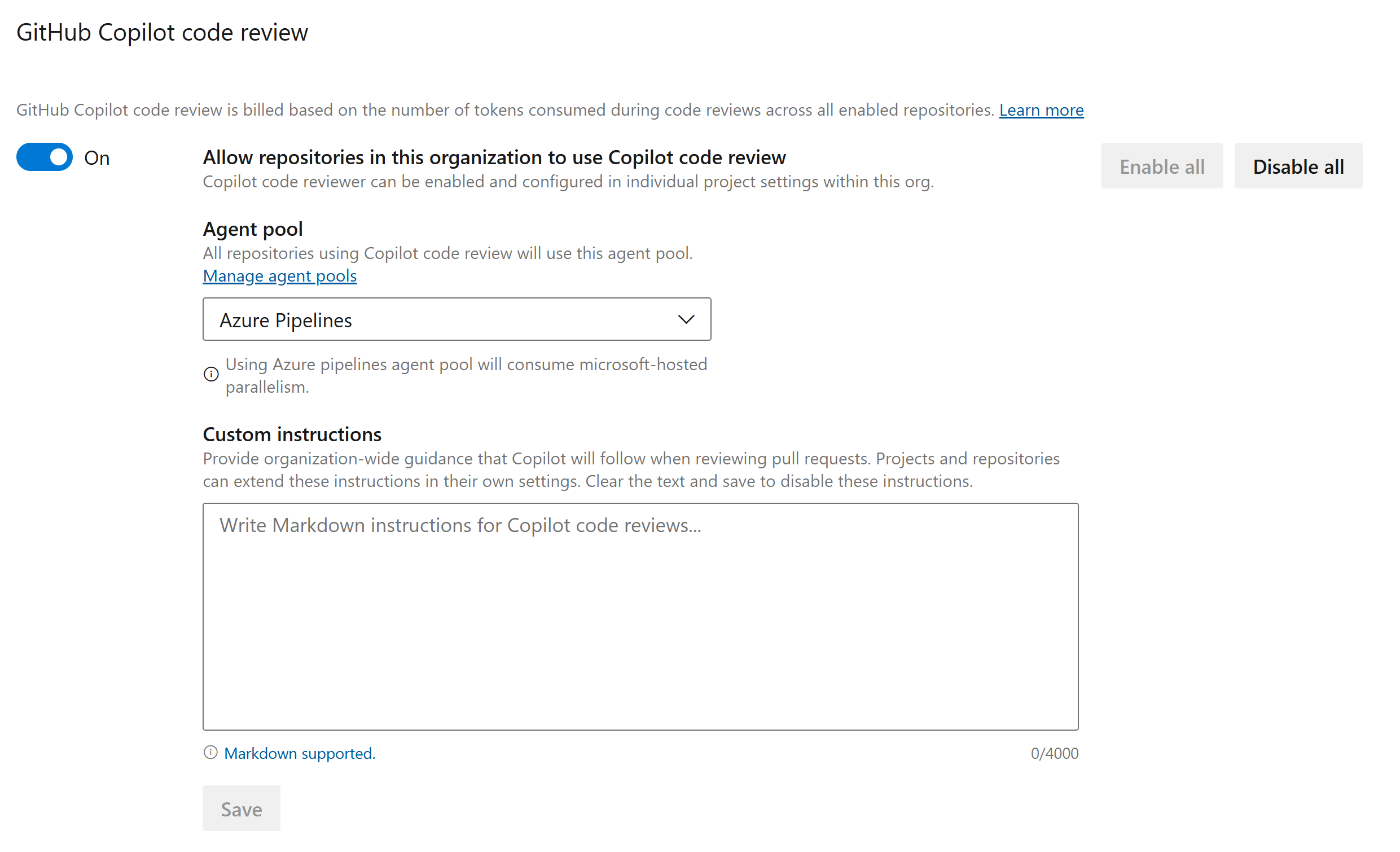
Task: Click the 'Allow repositories in this organization' label
Action: [x=494, y=157]
